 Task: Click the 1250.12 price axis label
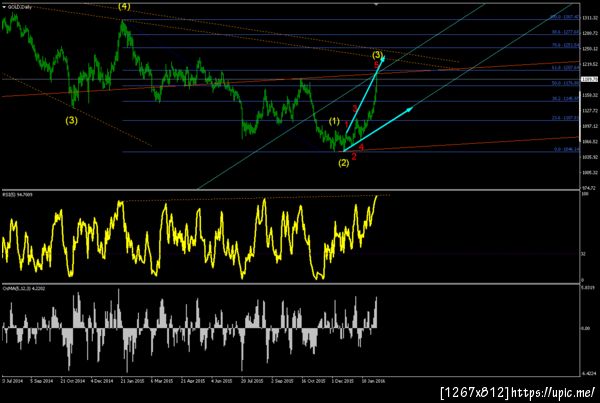pyautogui.click(x=590, y=49)
